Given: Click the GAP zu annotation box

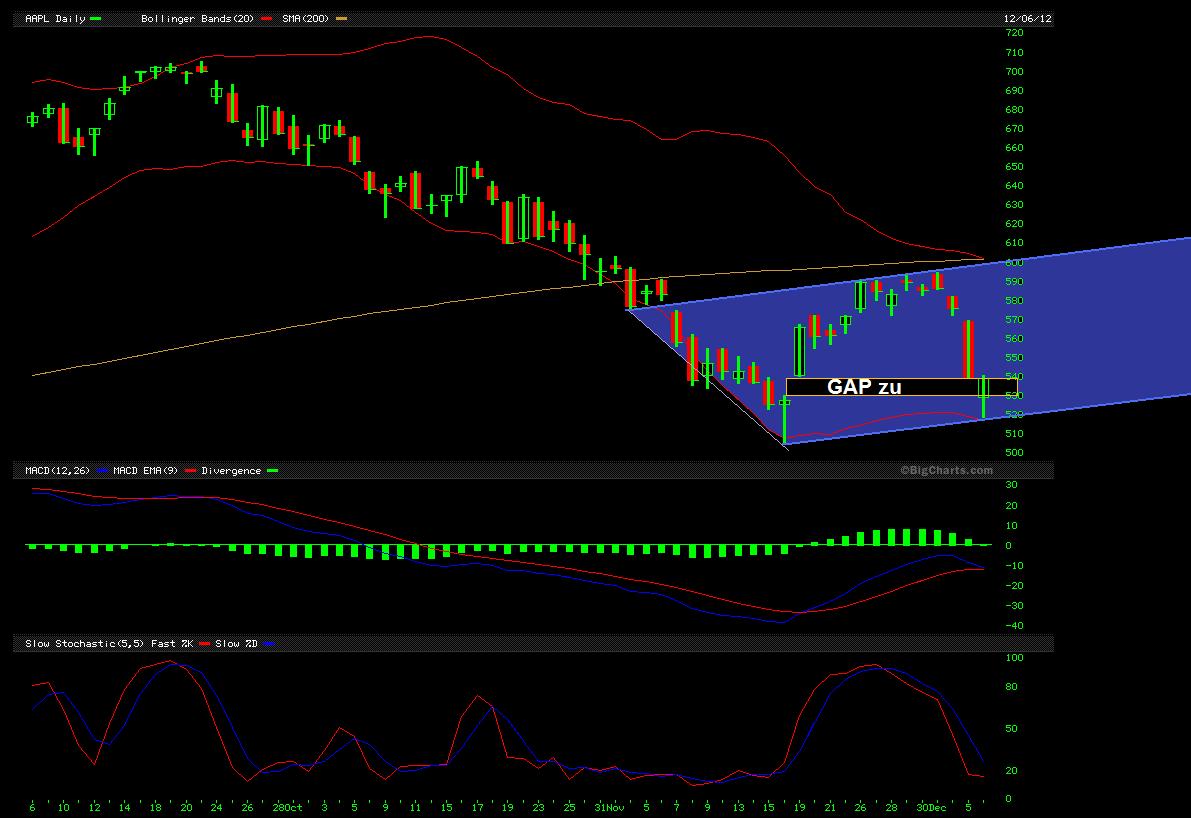Looking at the screenshot, I should [x=901, y=387].
